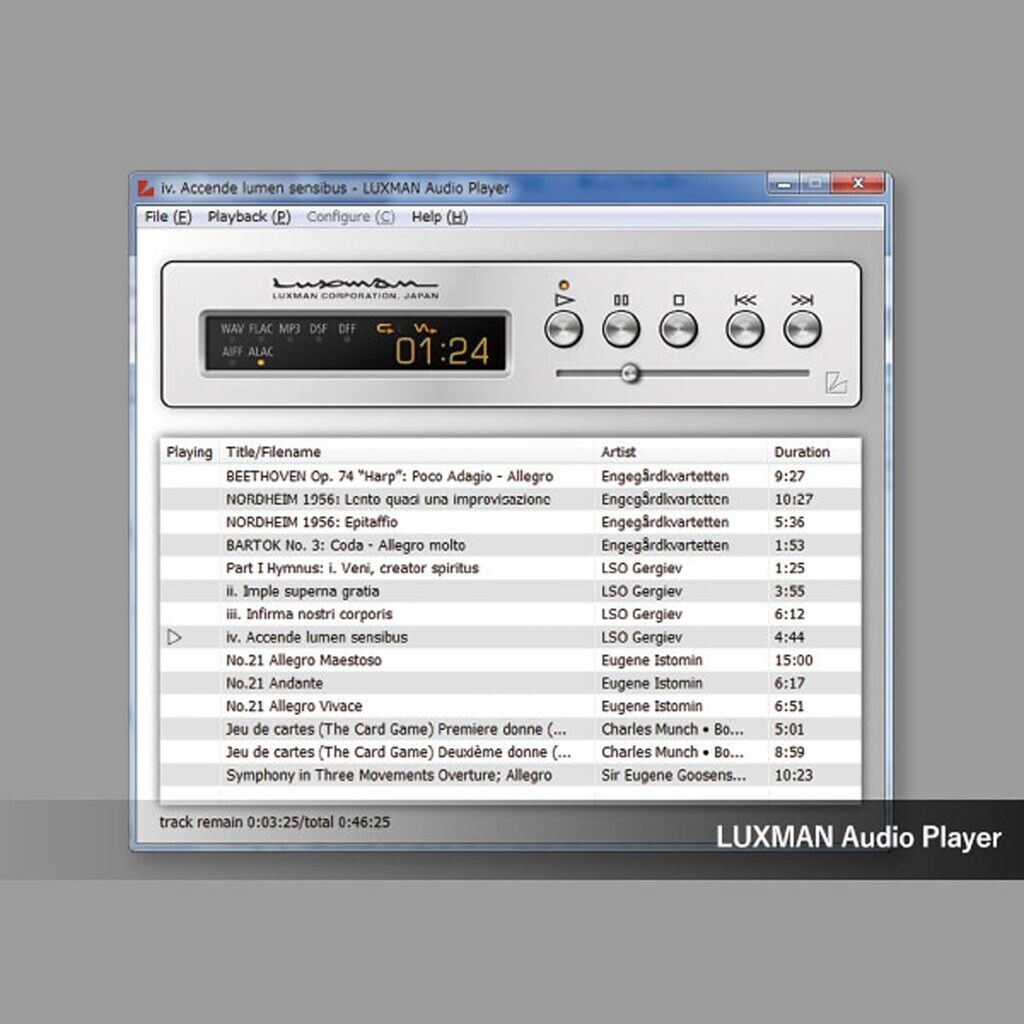This screenshot has height=1024, width=1024.
Task: Click the repeat icon in the display
Action: point(386,328)
